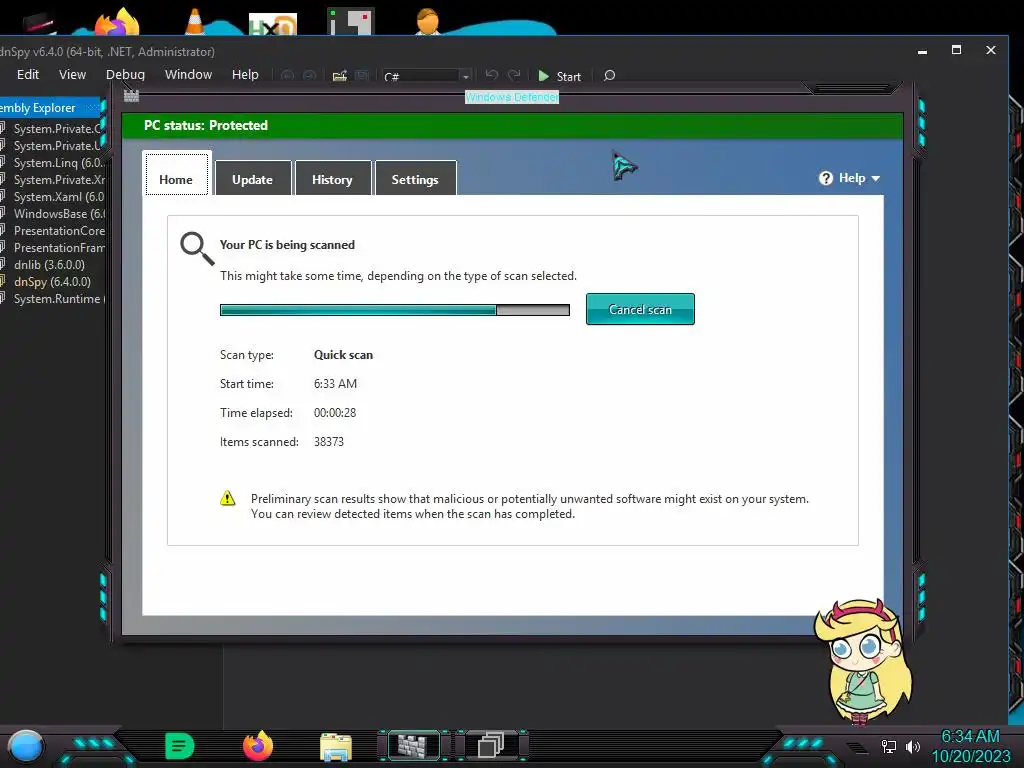
Task: Click the Windows Defender title label
Action: (512, 97)
